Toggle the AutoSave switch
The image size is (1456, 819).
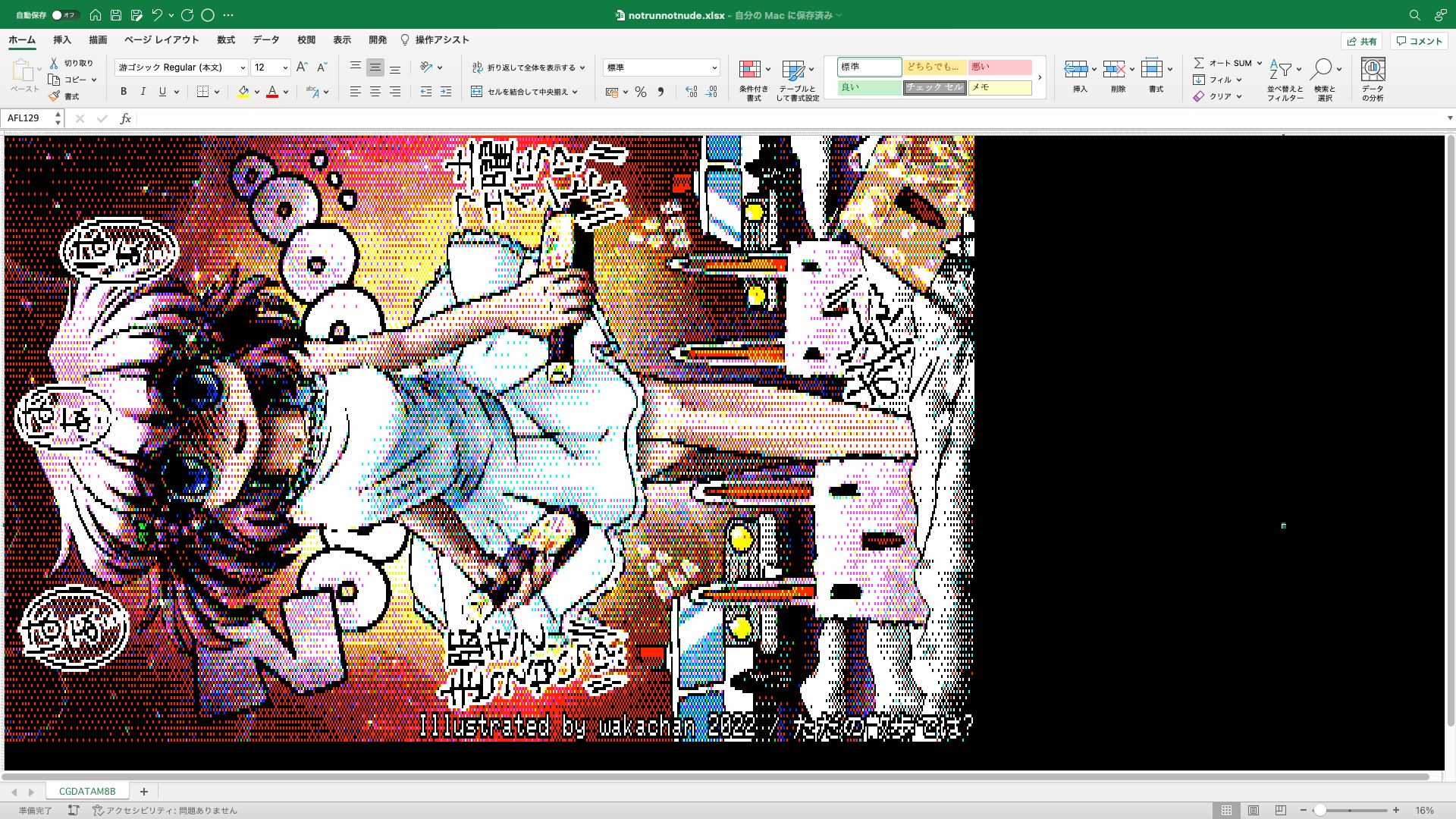pos(64,15)
